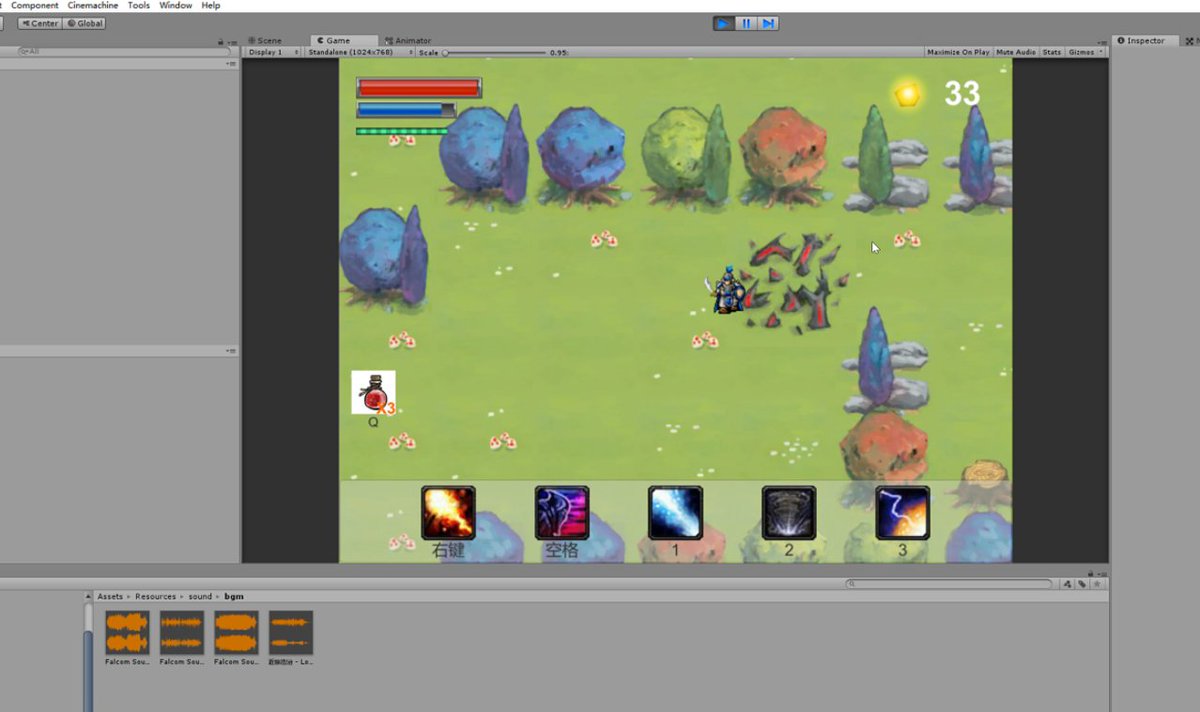Viewport: 1200px width, 712px height.
Task: Use the Q health potion item
Action: 372,390
